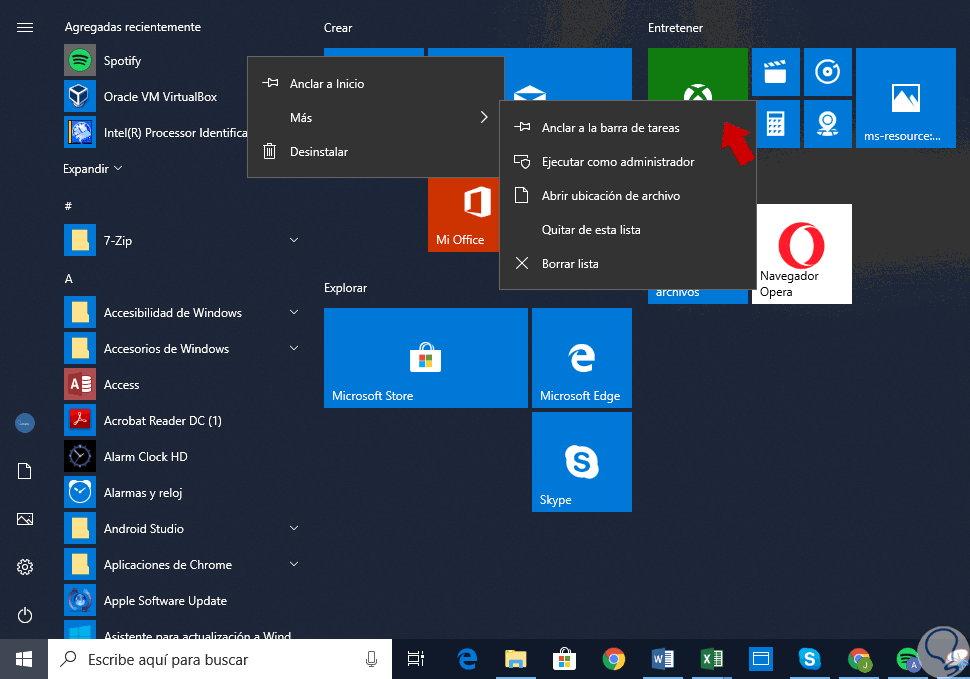
Task: Launch the Navegador Opera tile
Action: 801,253
